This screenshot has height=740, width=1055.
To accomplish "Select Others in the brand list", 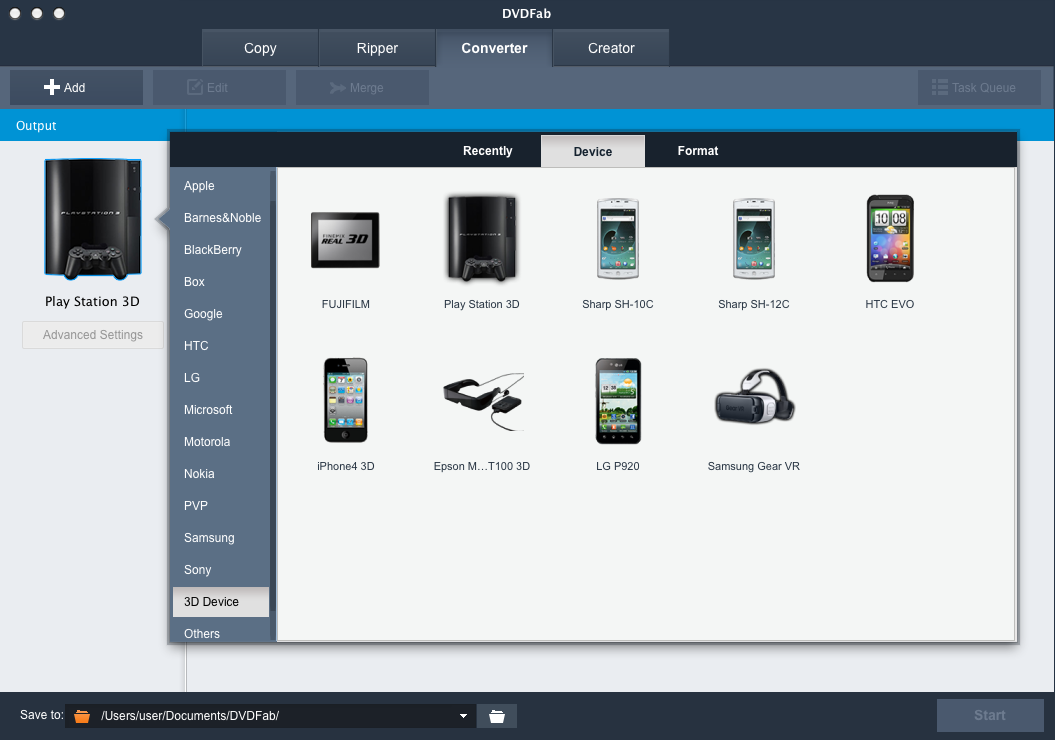I will coord(221,633).
